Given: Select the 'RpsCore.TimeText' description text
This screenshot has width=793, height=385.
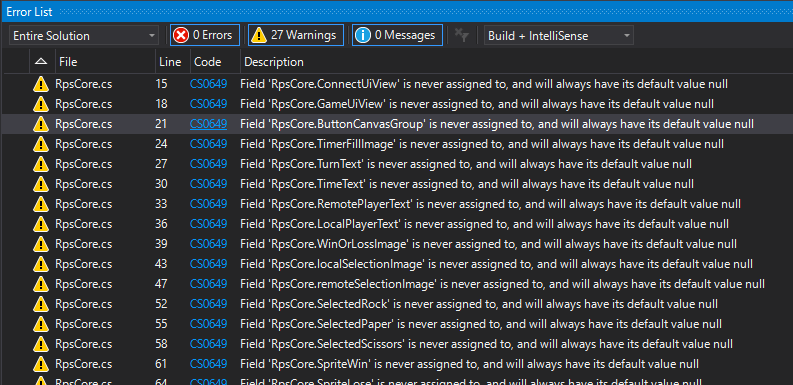Looking at the screenshot, I should pyautogui.click(x=467, y=184).
